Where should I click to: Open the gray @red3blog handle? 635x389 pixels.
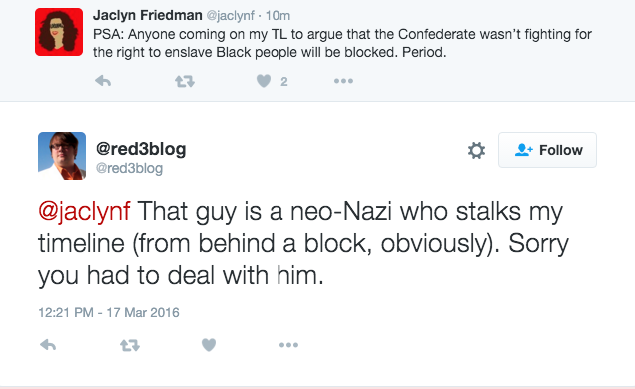tap(129, 168)
